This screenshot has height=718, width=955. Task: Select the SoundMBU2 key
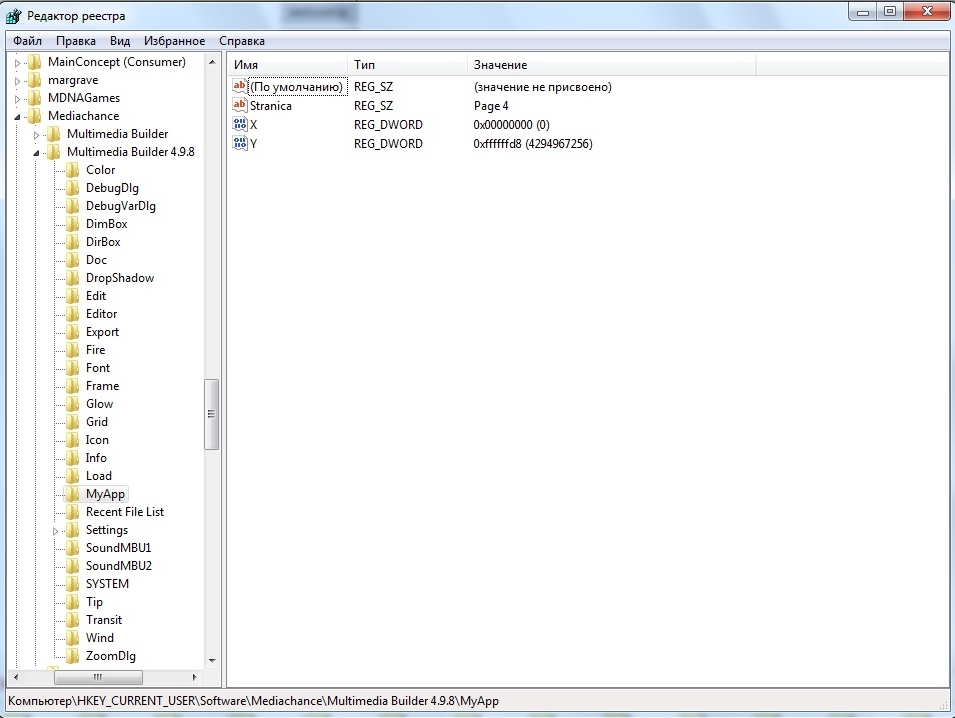point(119,566)
